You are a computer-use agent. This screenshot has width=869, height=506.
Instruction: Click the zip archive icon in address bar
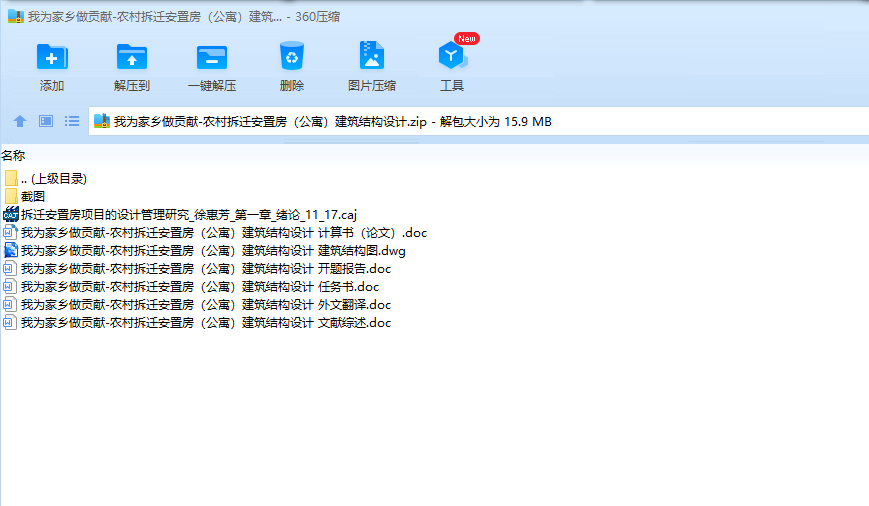[x=101, y=121]
